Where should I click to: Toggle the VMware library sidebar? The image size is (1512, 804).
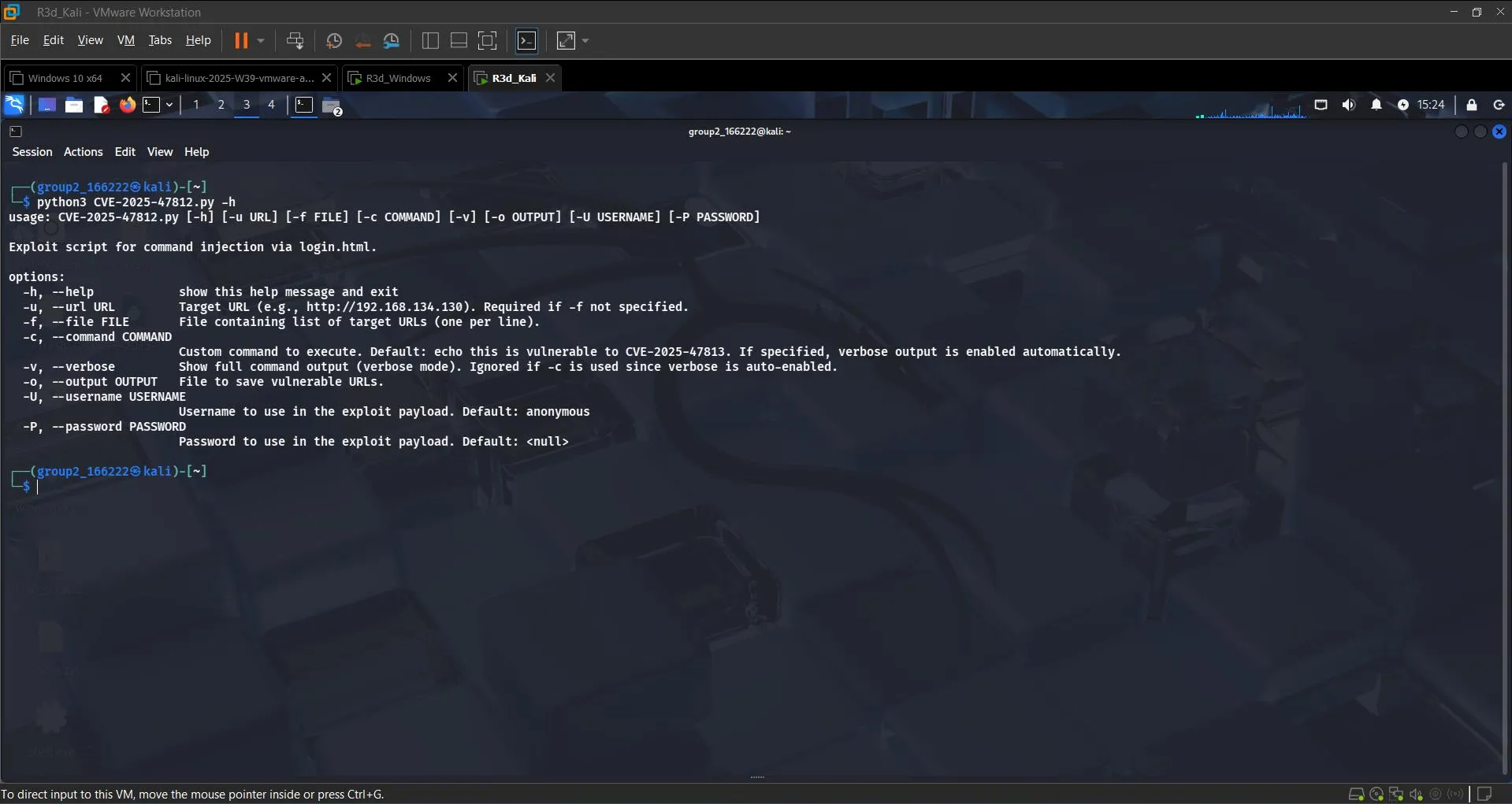click(x=430, y=41)
